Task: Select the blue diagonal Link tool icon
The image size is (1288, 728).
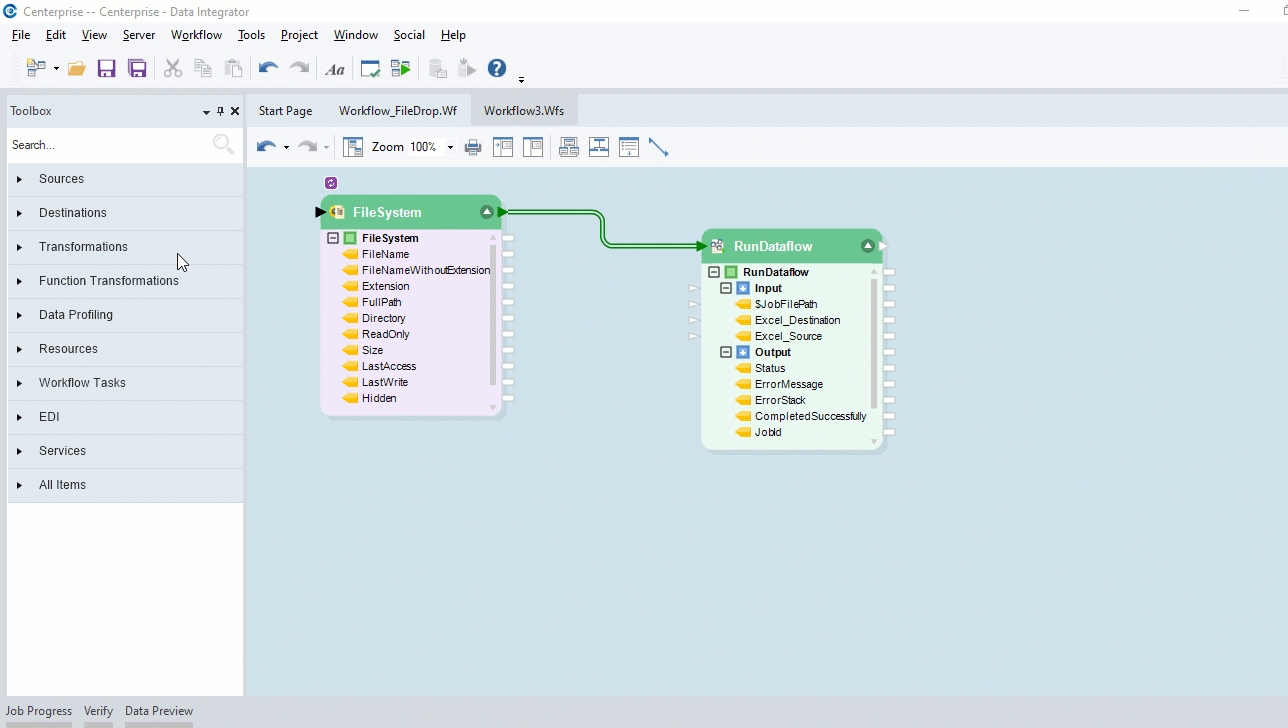Action: pos(658,147)
